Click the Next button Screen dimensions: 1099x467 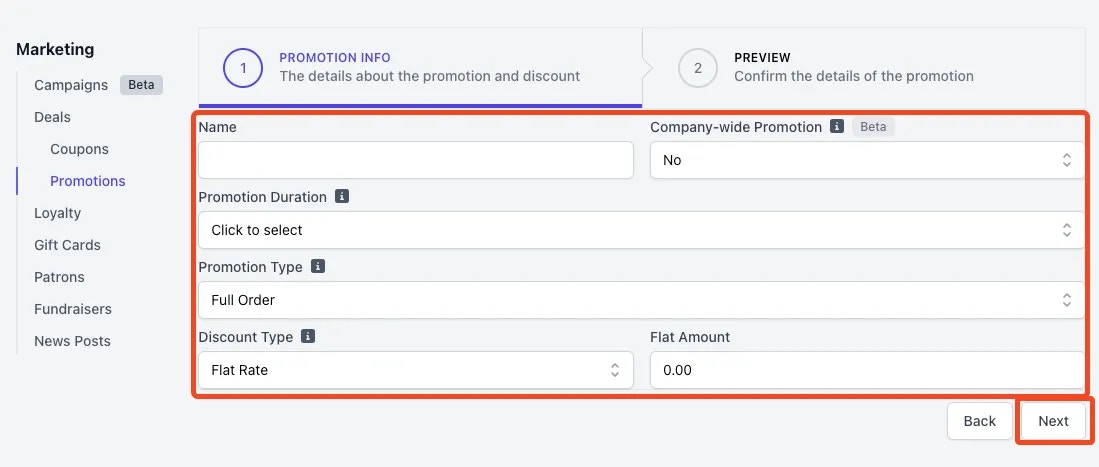click(x=1053, y=421)
